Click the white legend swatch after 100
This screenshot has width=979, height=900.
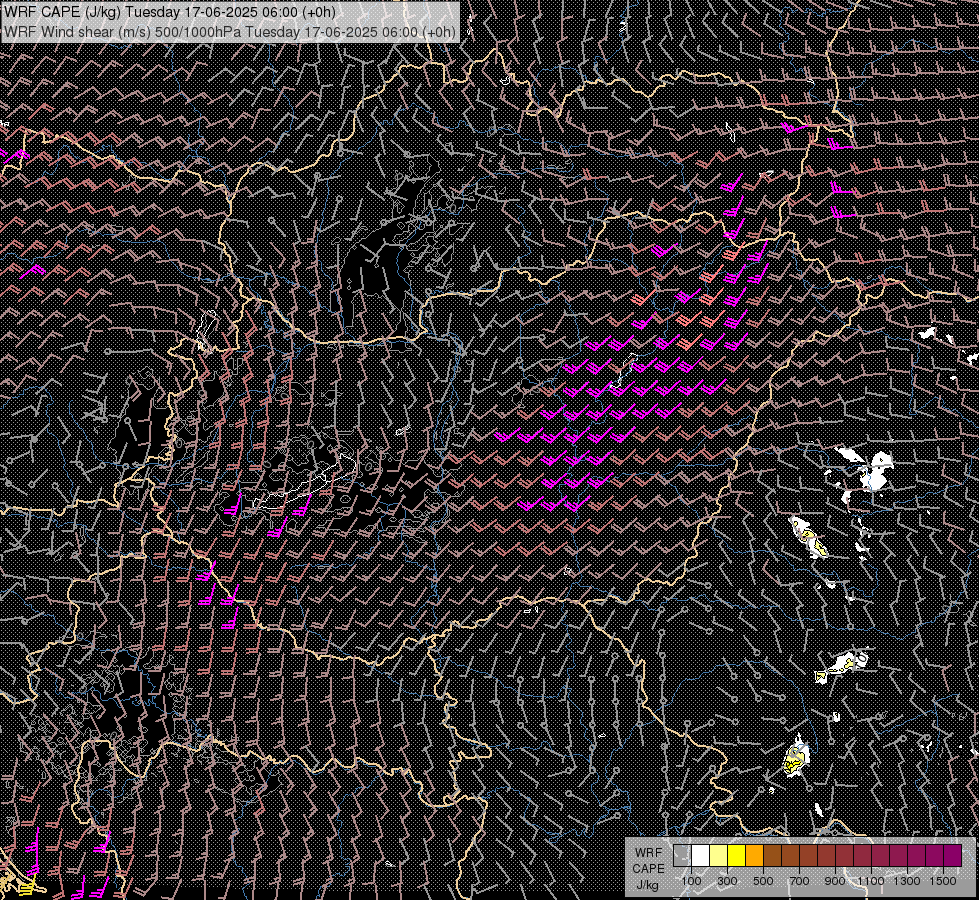[x=701, y=856]
